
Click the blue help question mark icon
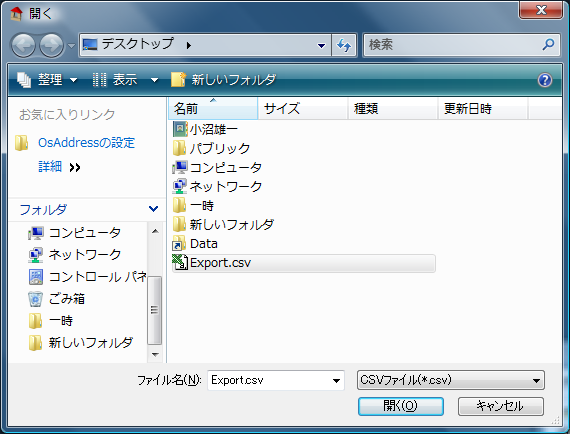tap(545, 80)
